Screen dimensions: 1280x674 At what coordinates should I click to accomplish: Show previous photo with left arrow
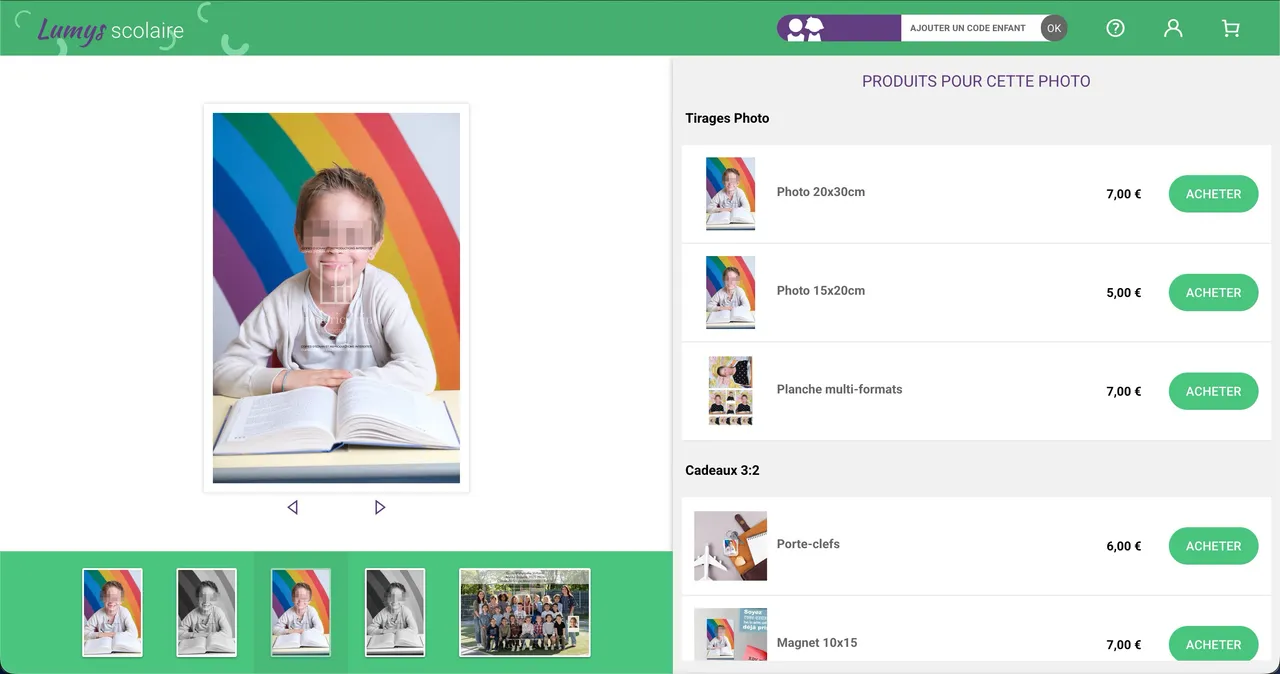292,507
